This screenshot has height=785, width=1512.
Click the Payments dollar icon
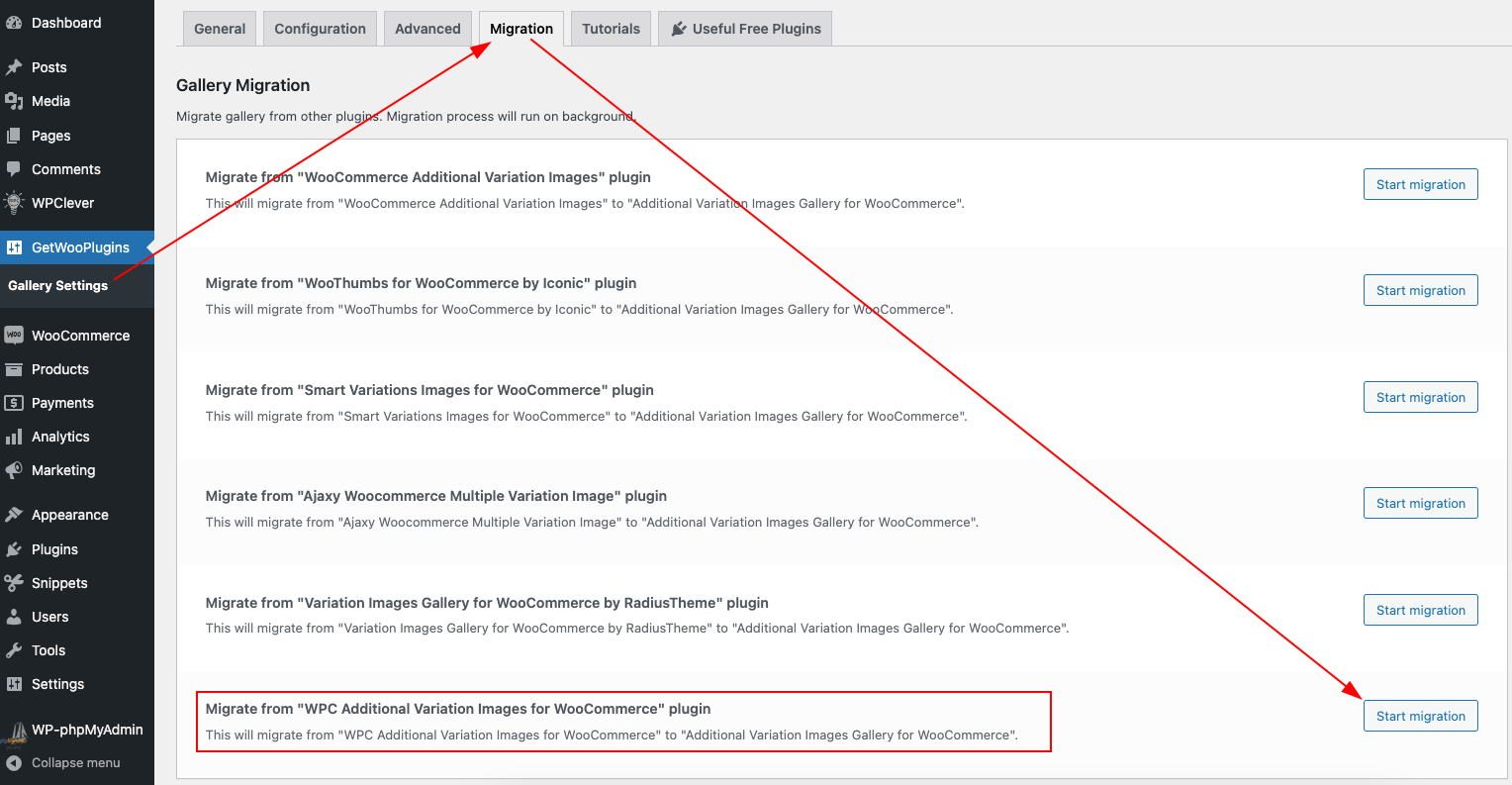tap(14, 403)
